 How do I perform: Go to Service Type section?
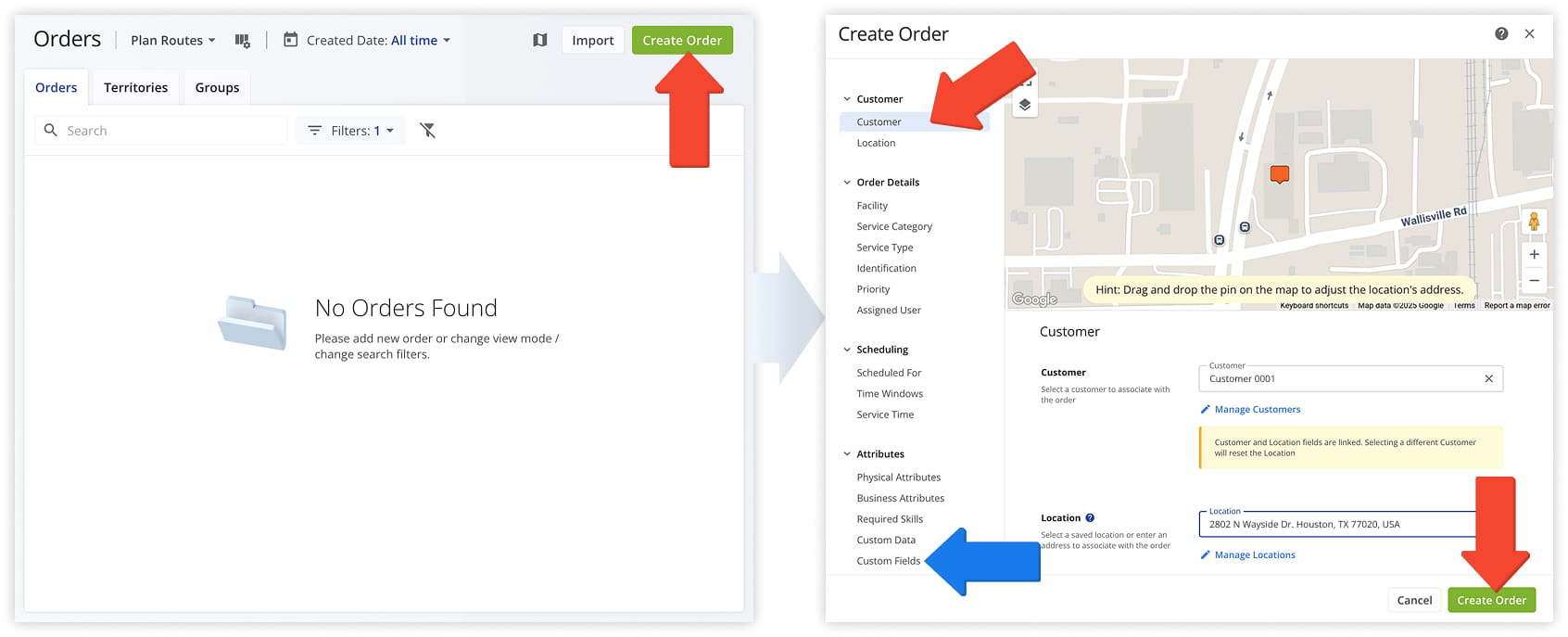point(885,248)
